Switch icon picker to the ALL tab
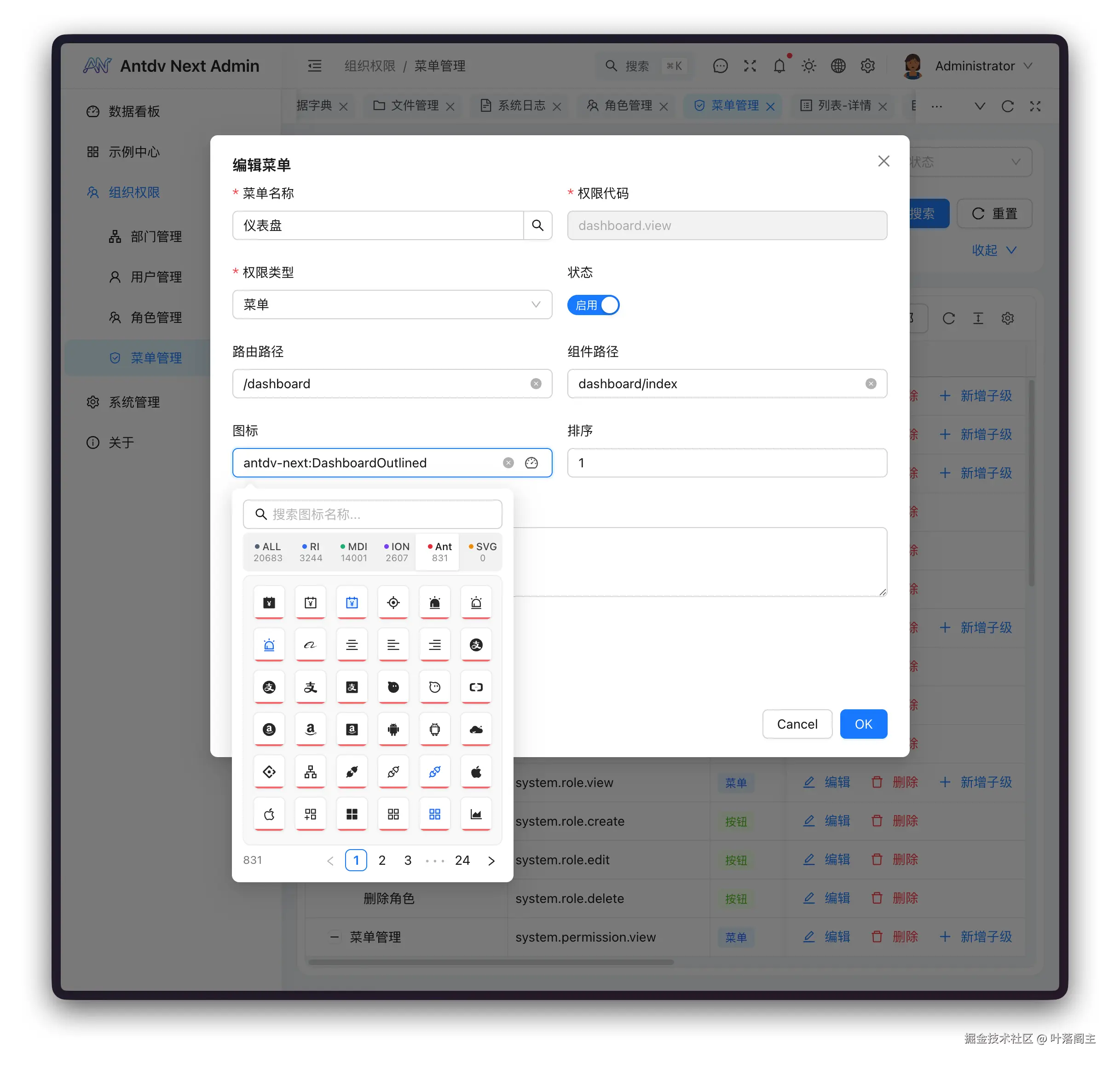Viewport: 1120px width, 1069px height. pos(268,552)
